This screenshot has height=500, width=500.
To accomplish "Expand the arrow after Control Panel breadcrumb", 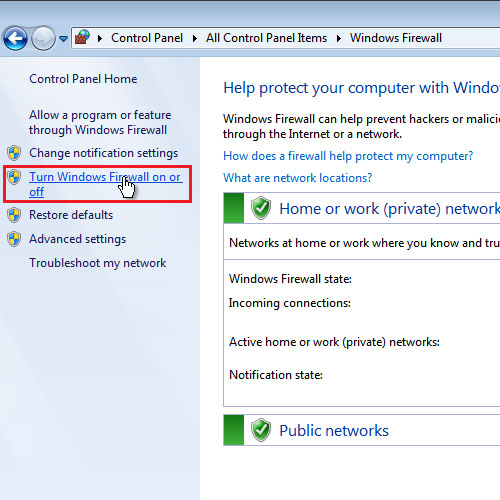I will [x=195, y=38].
